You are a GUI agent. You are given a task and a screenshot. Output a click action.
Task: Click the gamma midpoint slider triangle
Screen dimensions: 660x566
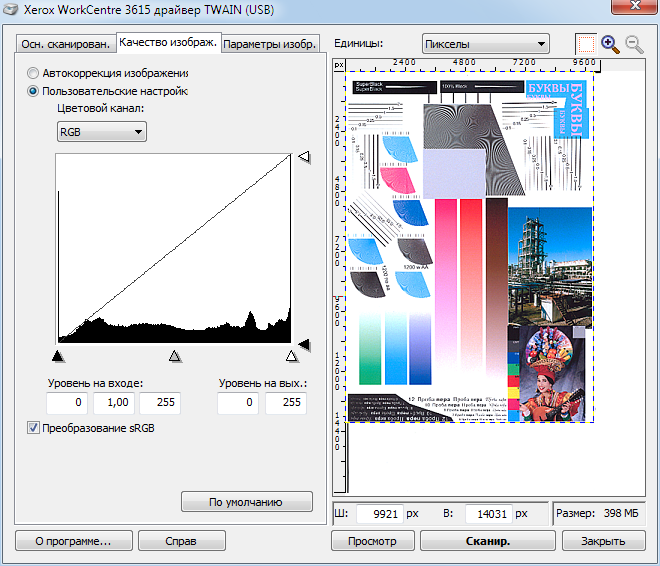175,356
